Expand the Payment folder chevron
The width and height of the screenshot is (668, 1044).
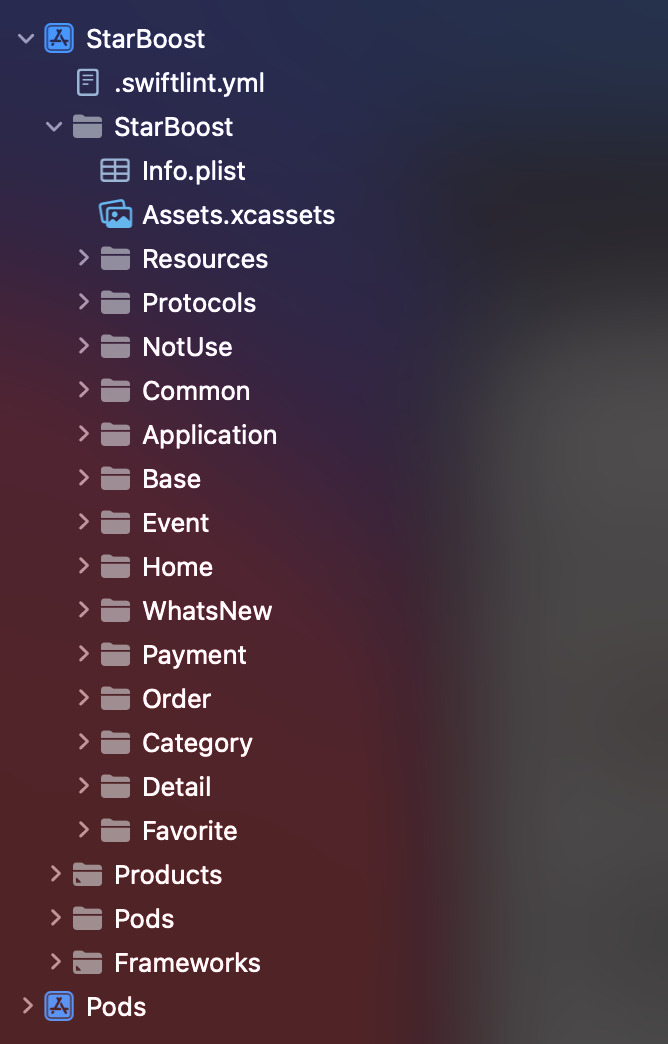84,655
